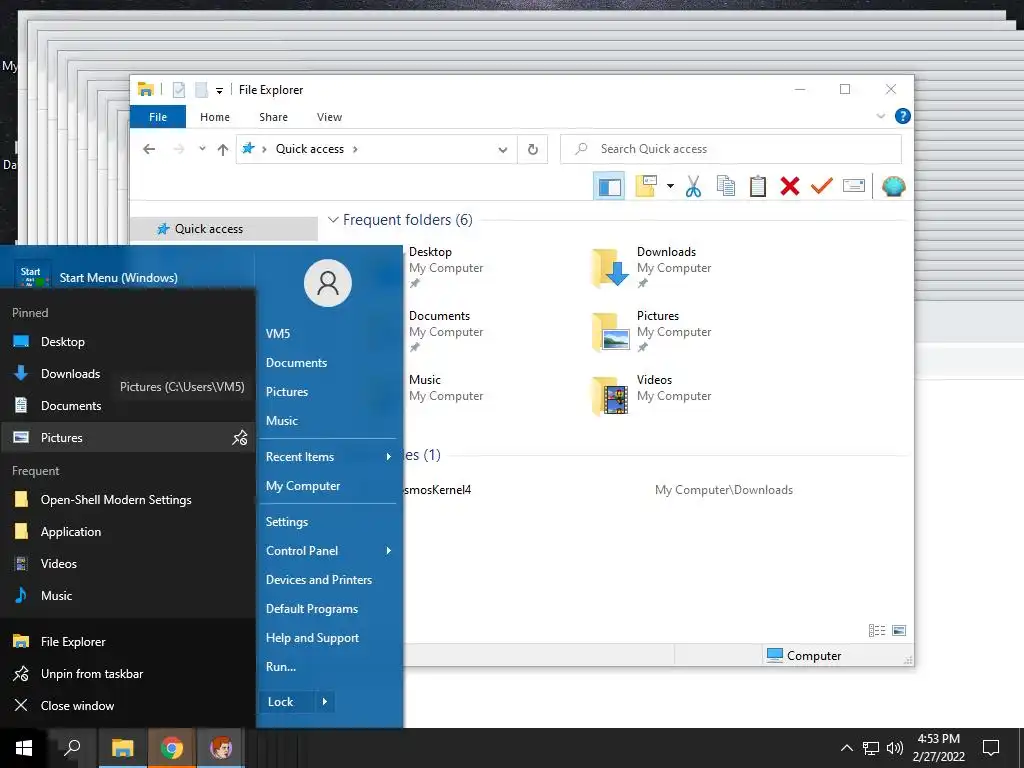The image size is (1024, 768).
Task: Select the Documents frequent folder
Action: pos(440,316)
